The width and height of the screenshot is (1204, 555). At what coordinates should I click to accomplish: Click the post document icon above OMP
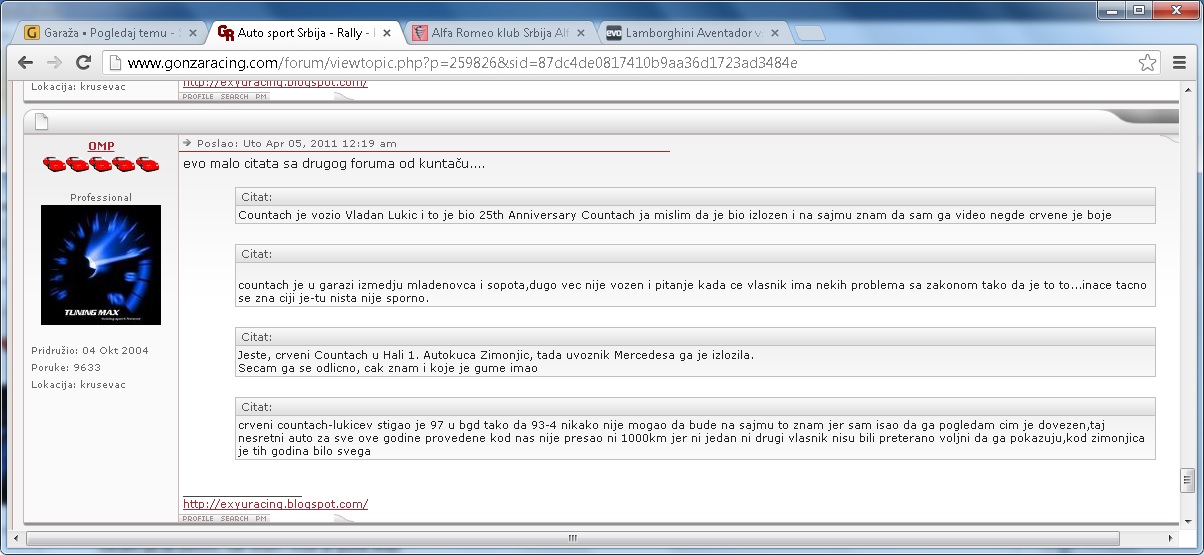point(41,122)
